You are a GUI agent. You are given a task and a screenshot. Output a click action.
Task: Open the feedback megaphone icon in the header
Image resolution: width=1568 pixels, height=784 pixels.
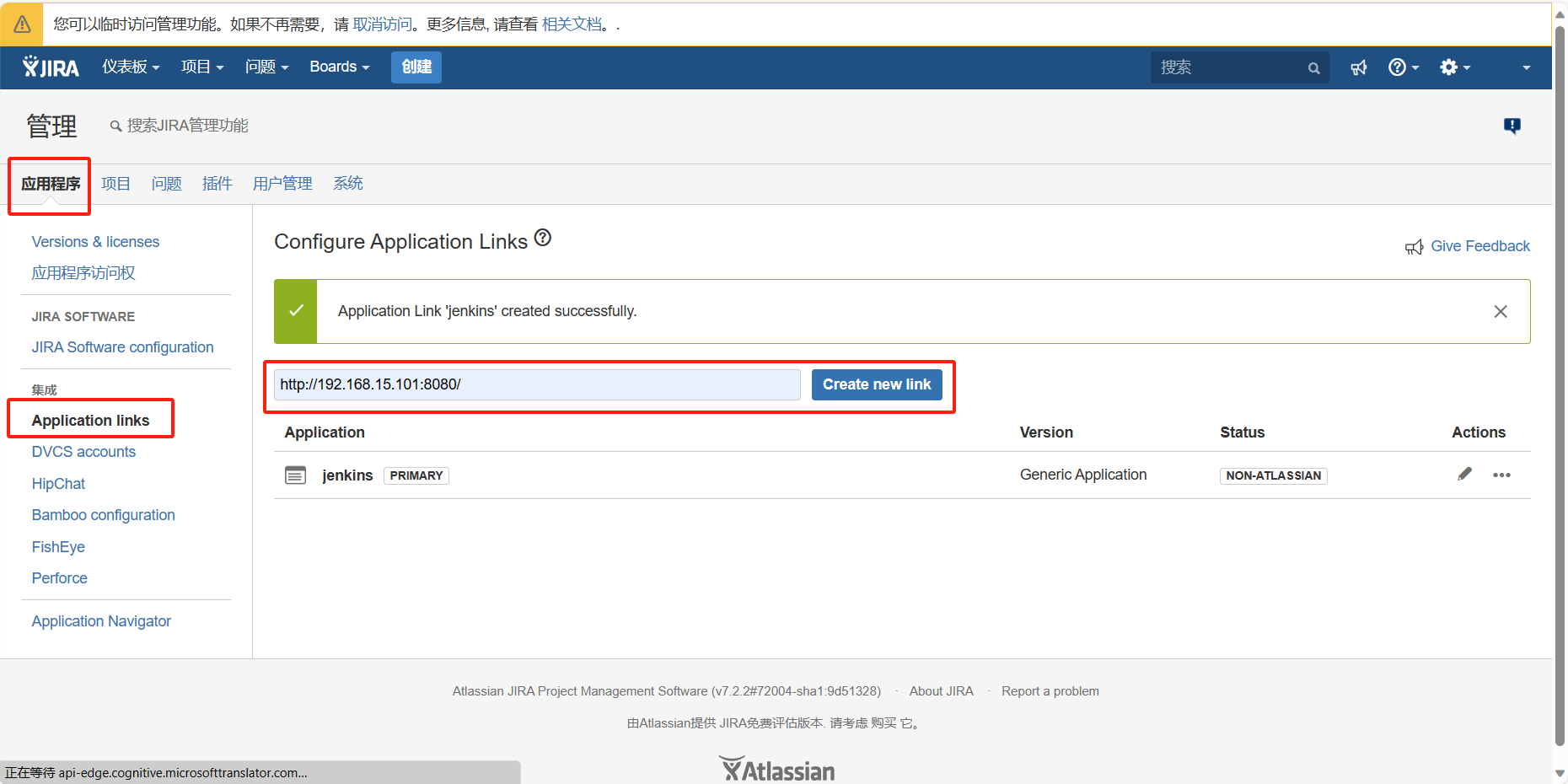coord(1358,67)
